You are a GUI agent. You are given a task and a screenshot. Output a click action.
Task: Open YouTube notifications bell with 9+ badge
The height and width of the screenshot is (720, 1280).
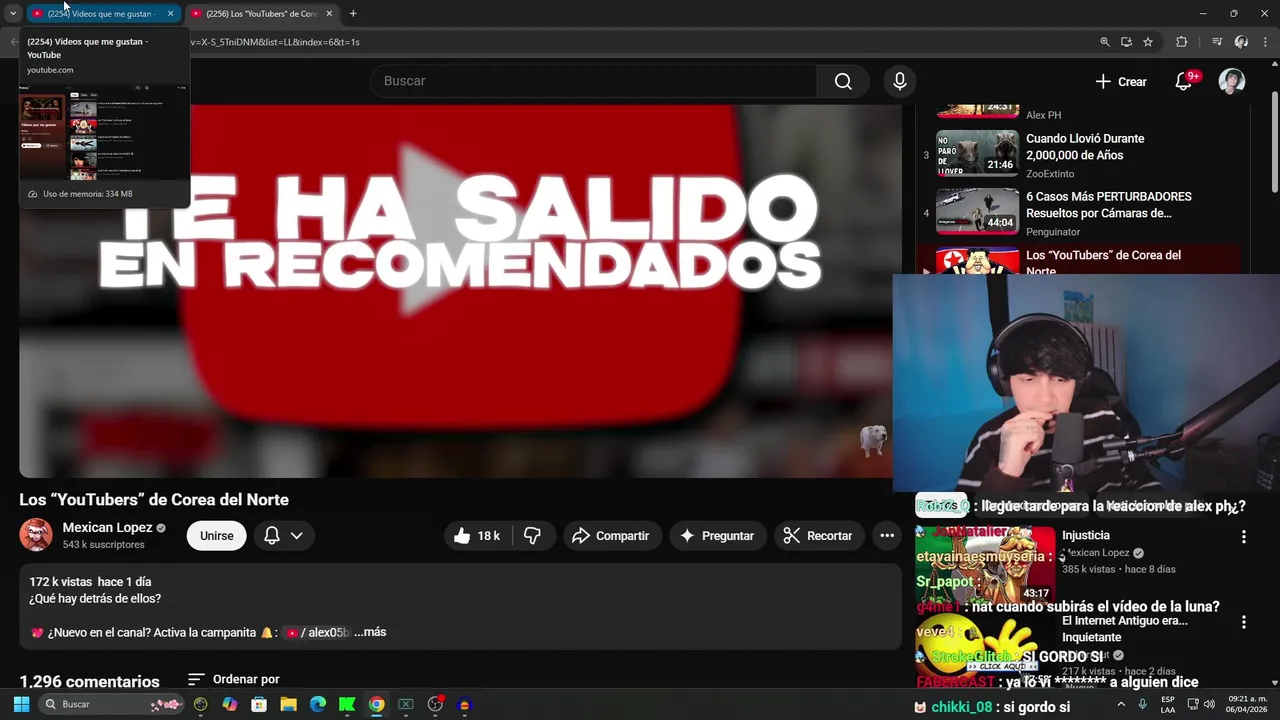point(1184,81)
